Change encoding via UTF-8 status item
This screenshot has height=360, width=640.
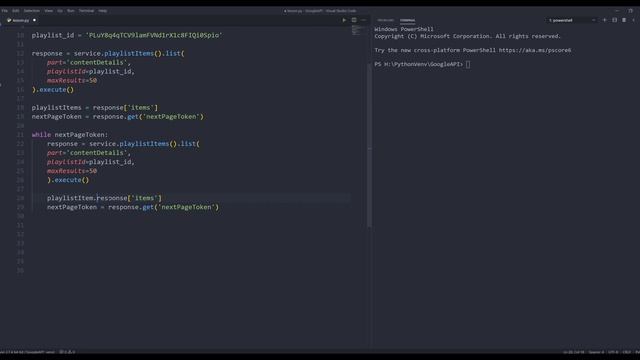[613, 352]
